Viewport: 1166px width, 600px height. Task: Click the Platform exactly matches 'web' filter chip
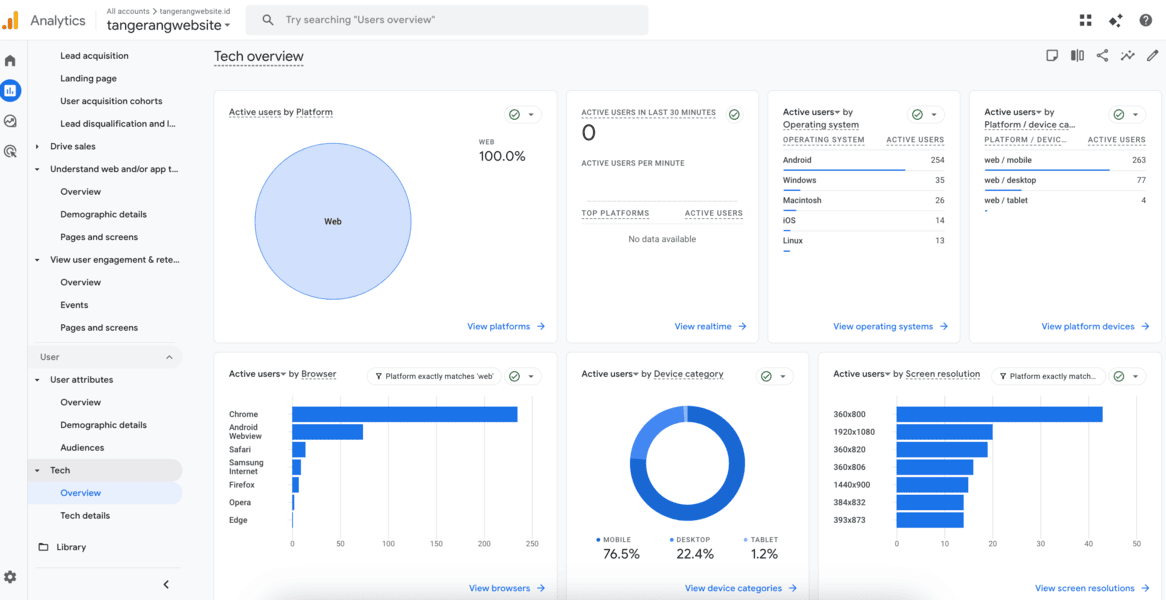coord(435,376)
